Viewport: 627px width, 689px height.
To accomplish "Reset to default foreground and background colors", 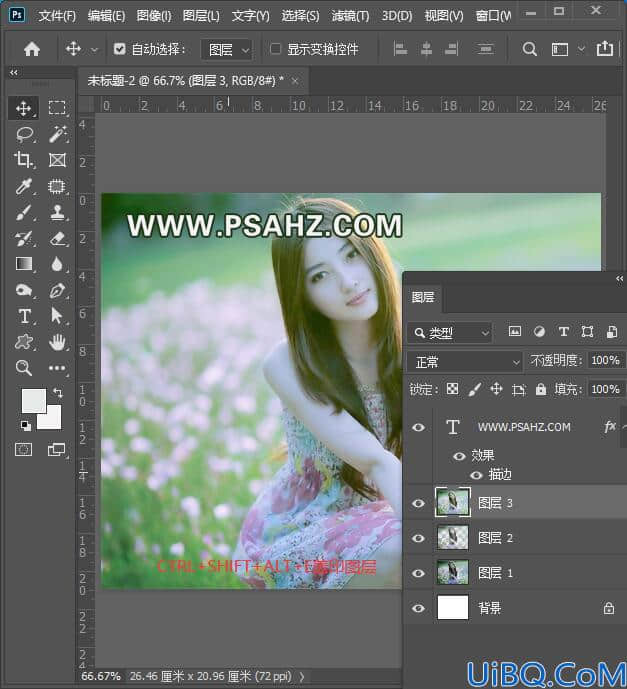I will pos(26,425).
